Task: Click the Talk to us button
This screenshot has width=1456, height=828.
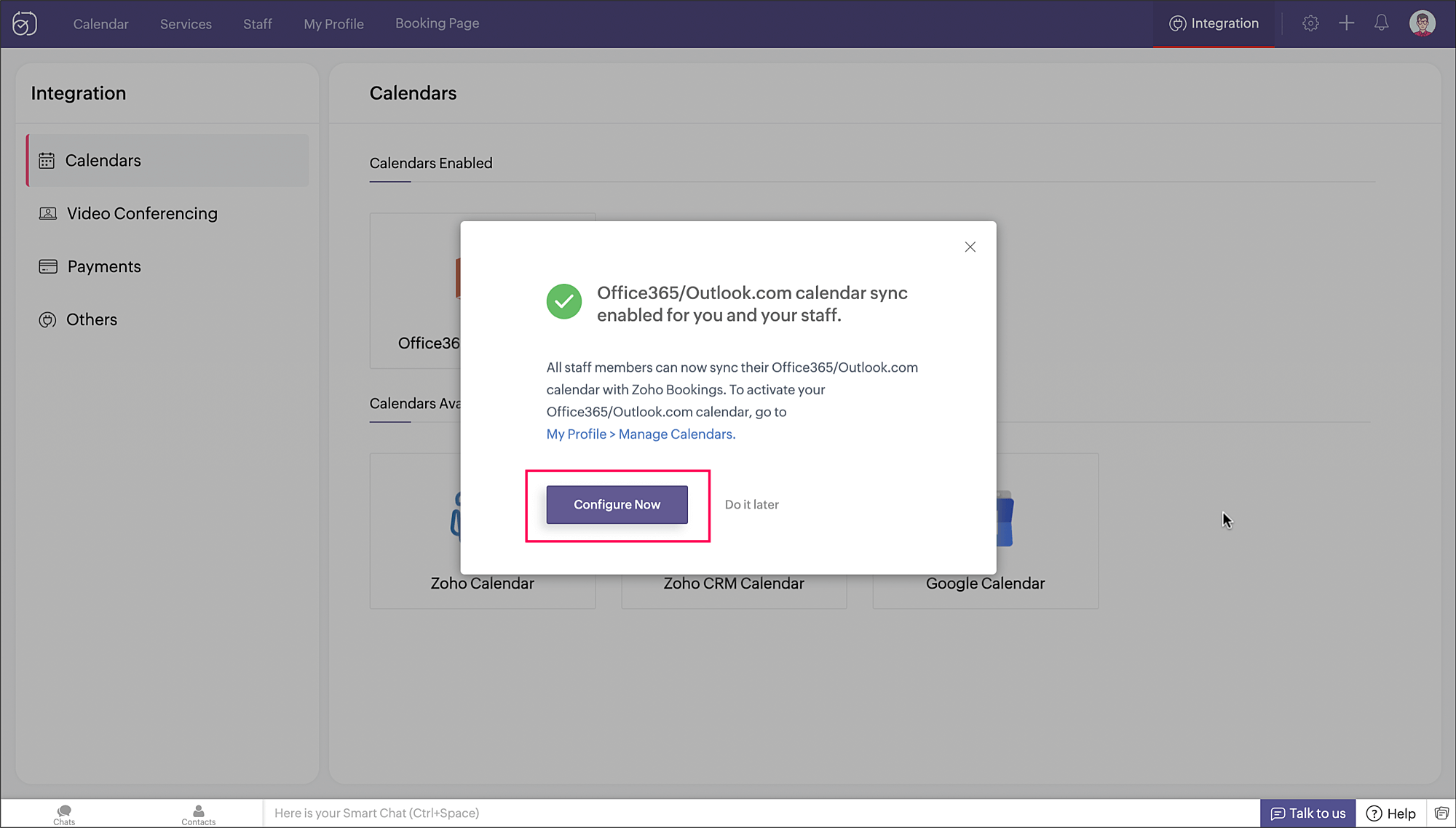Action: [x=1307, y=813]
